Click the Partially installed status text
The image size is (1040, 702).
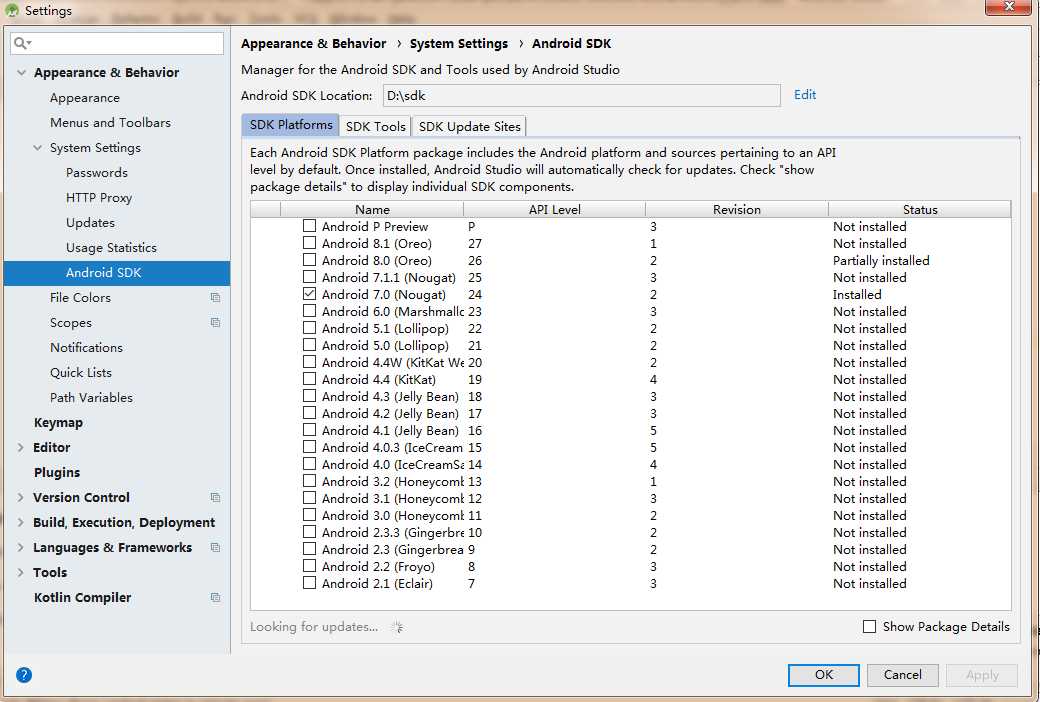(x=881, y=260)
